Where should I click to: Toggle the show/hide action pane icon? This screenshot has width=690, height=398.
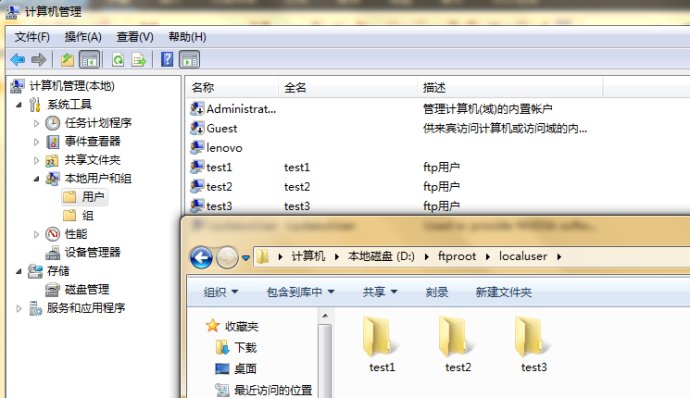coord(190,59)
